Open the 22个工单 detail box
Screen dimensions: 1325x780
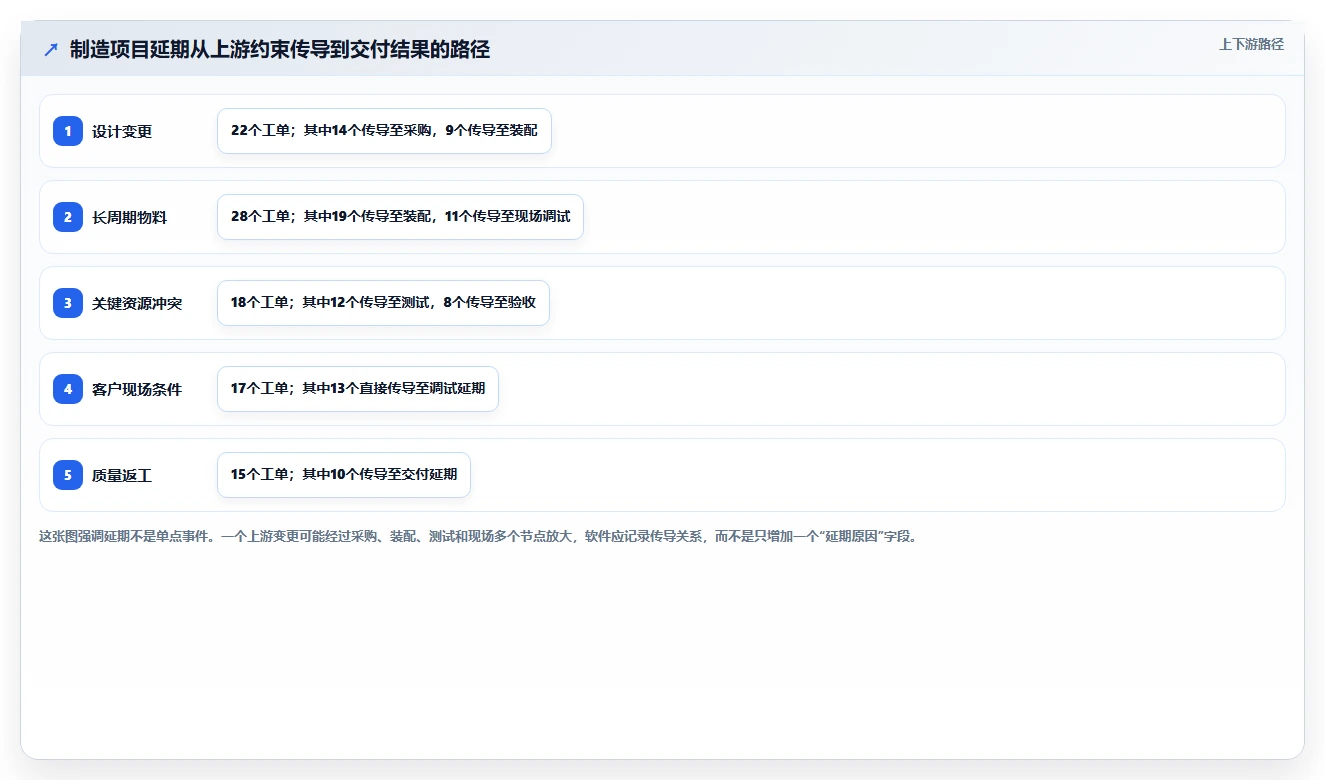tap(384, 131)
